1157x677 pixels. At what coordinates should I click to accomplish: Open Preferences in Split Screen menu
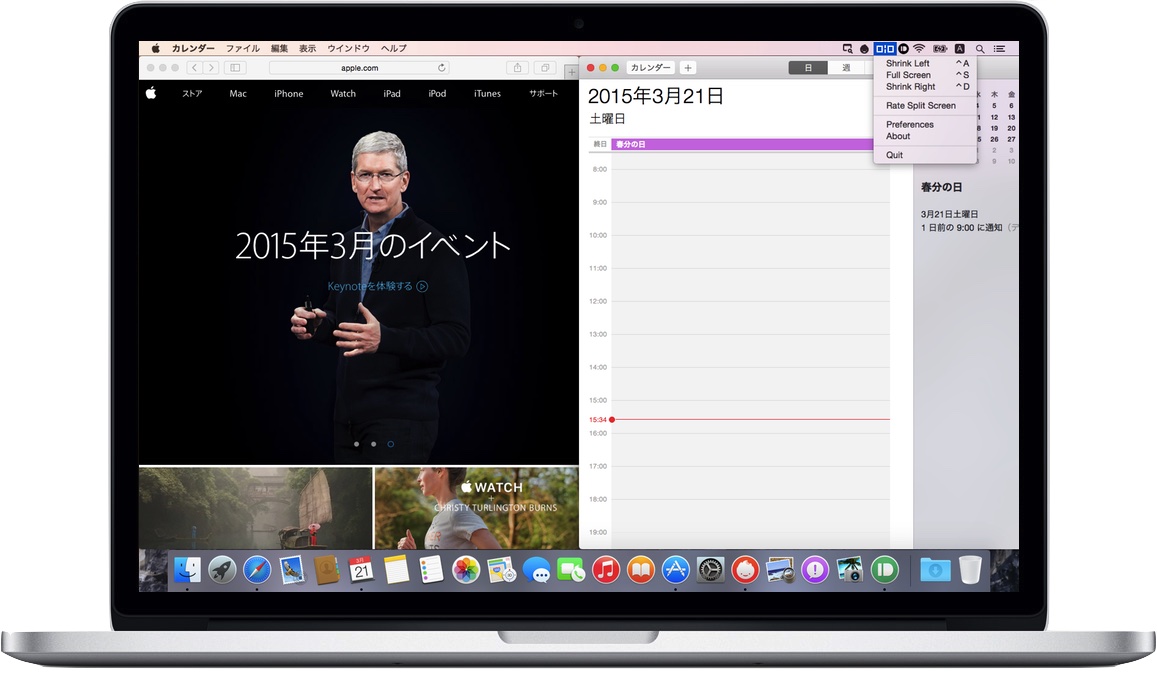927,124
